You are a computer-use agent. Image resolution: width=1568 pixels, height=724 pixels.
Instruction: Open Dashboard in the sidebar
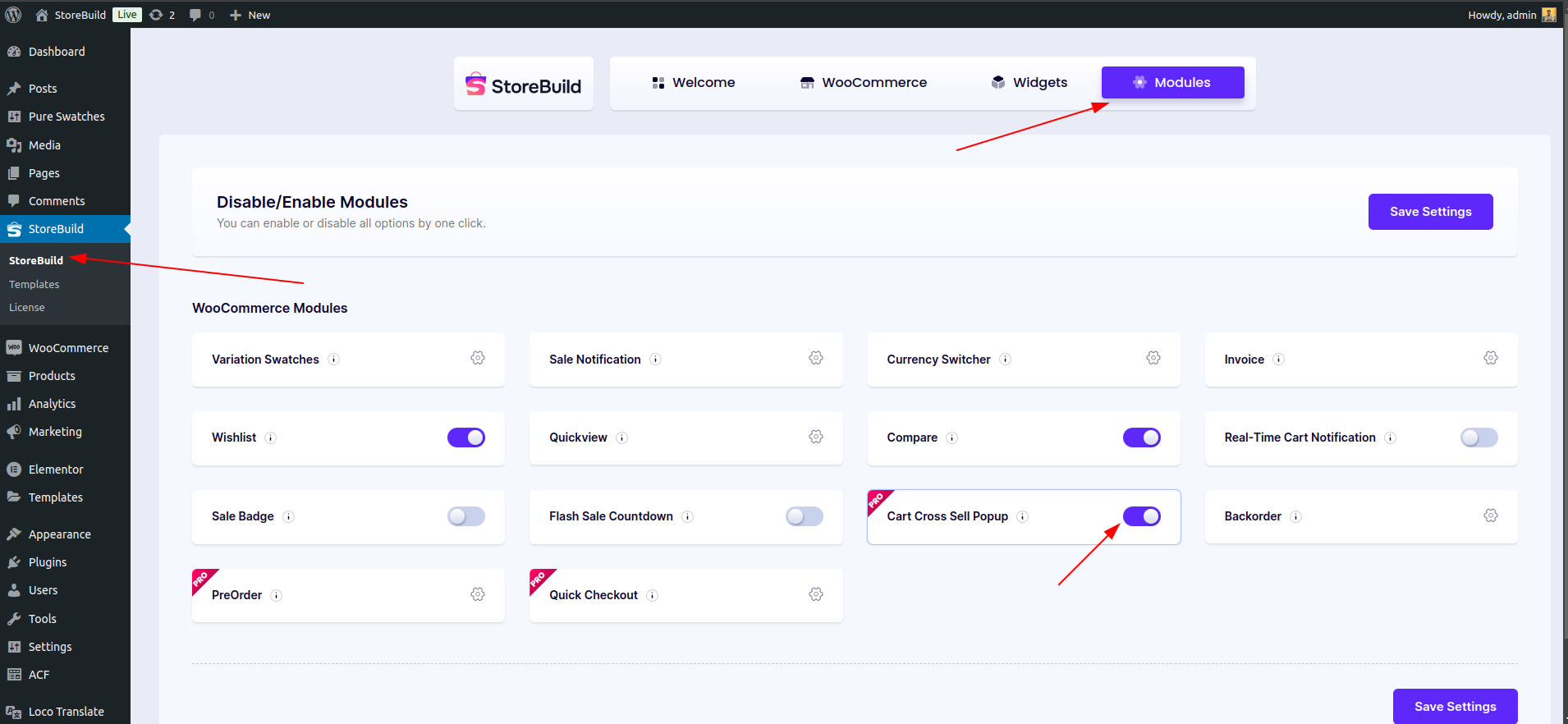(x=65, y=52)
